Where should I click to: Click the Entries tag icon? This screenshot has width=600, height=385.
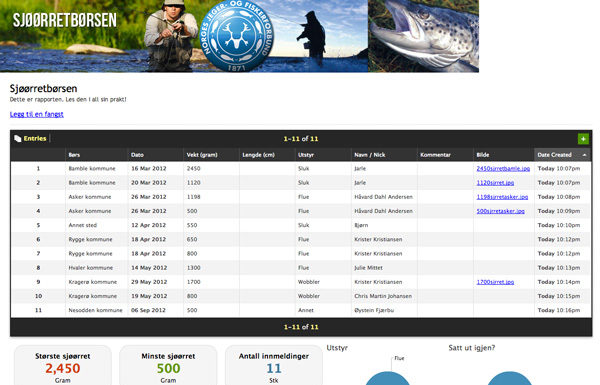tap(18, 139)
